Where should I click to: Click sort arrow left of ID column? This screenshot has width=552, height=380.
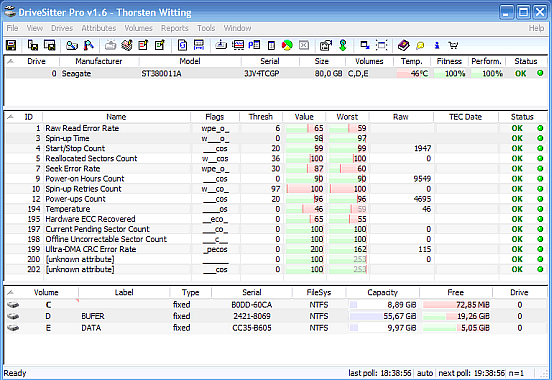point(11,117)
